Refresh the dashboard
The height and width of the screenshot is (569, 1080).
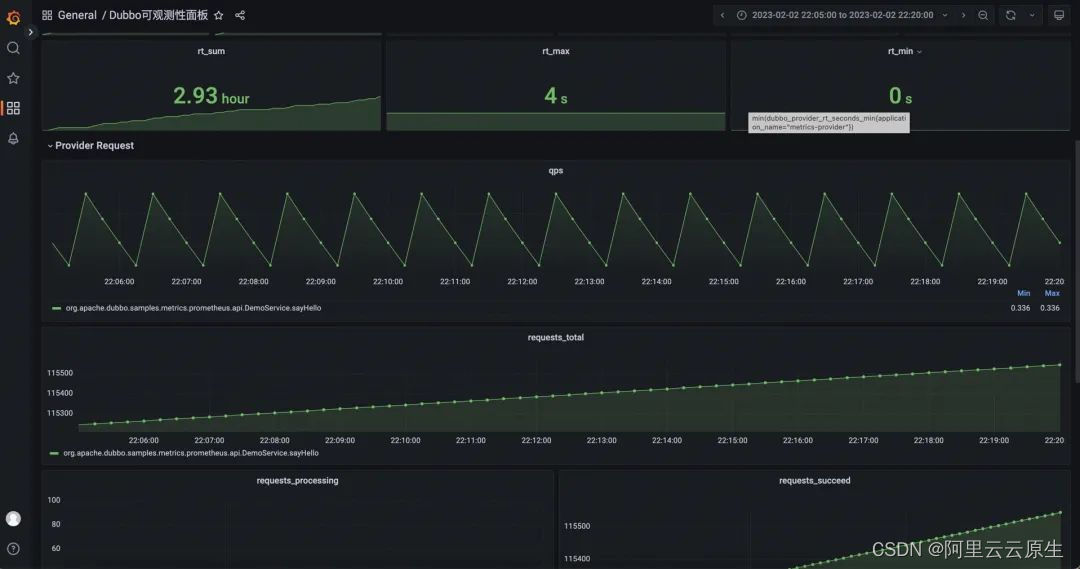pos(1010,15)
